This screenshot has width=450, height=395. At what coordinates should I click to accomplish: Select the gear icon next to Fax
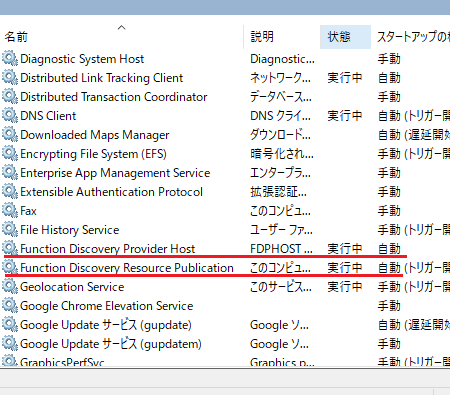10,211
